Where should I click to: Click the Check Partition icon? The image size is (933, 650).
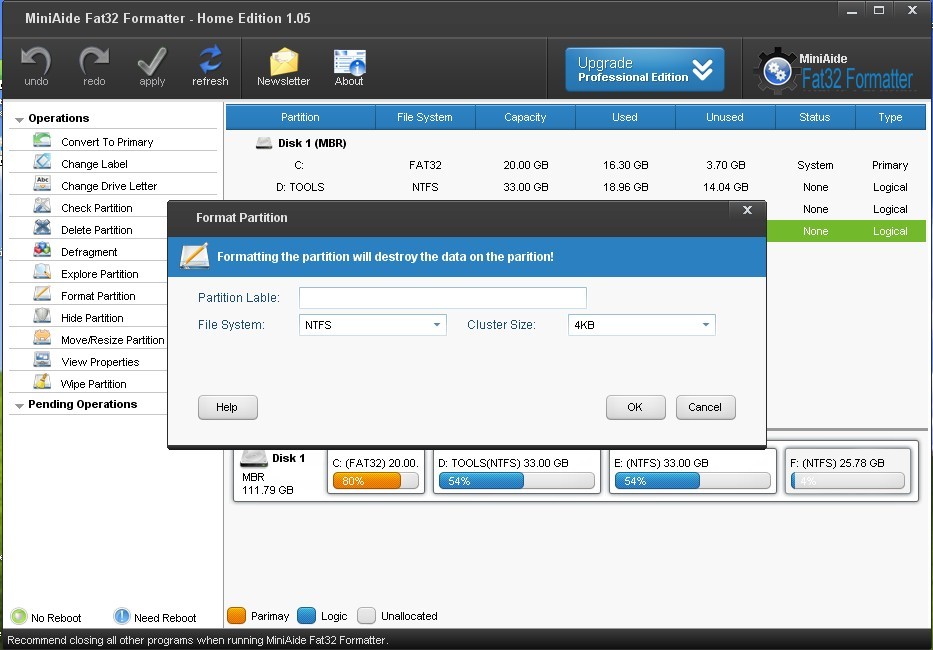(42, 207)
